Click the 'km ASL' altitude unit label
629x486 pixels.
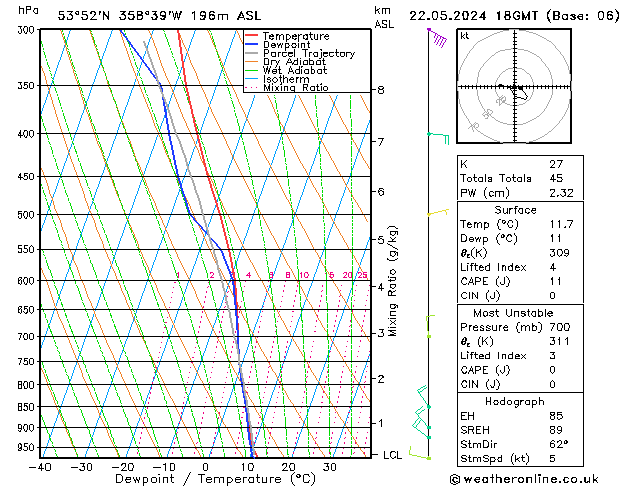pyautogui.click(x=384, y=17)
